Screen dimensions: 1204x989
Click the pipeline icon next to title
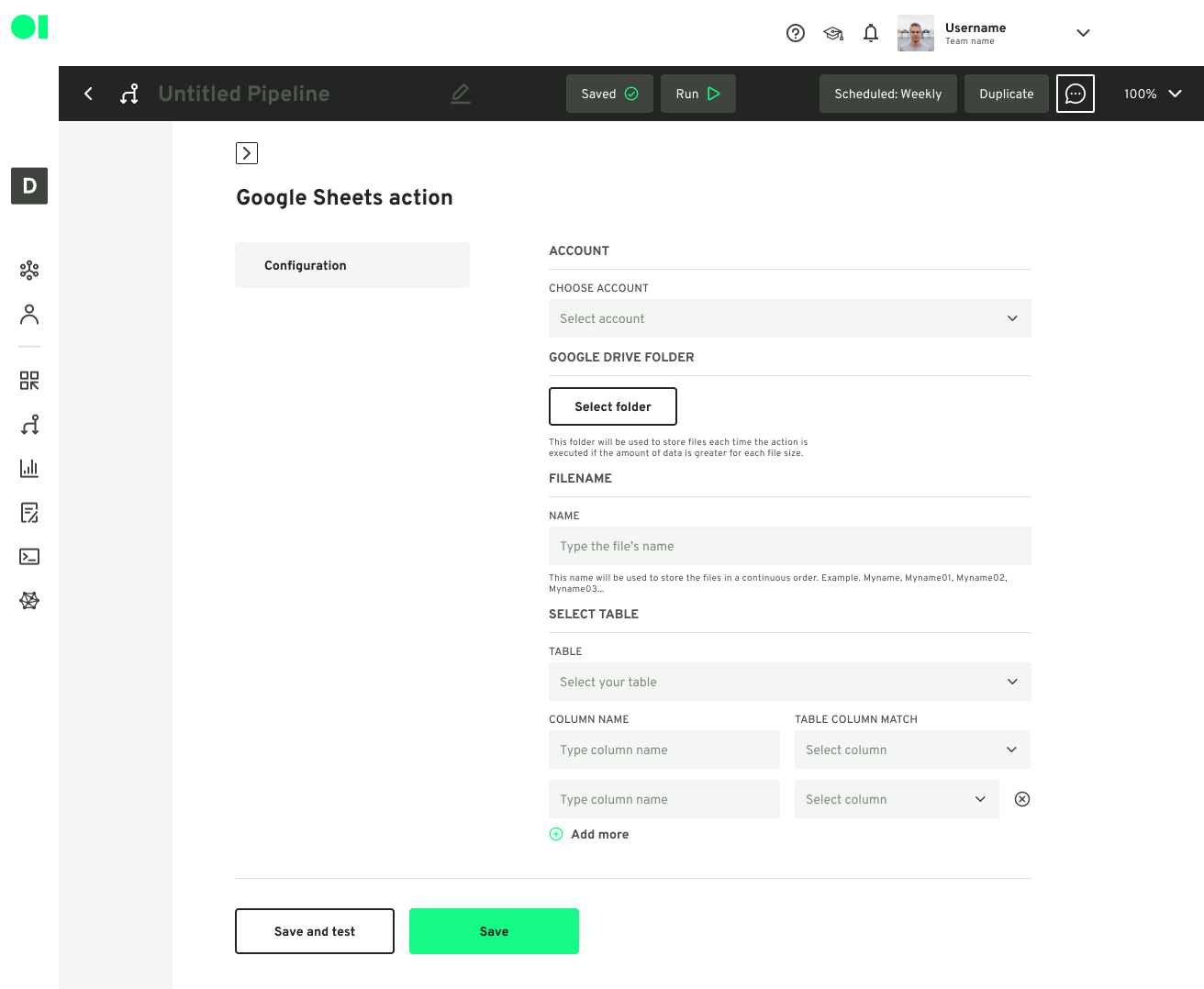pos(129,94)
